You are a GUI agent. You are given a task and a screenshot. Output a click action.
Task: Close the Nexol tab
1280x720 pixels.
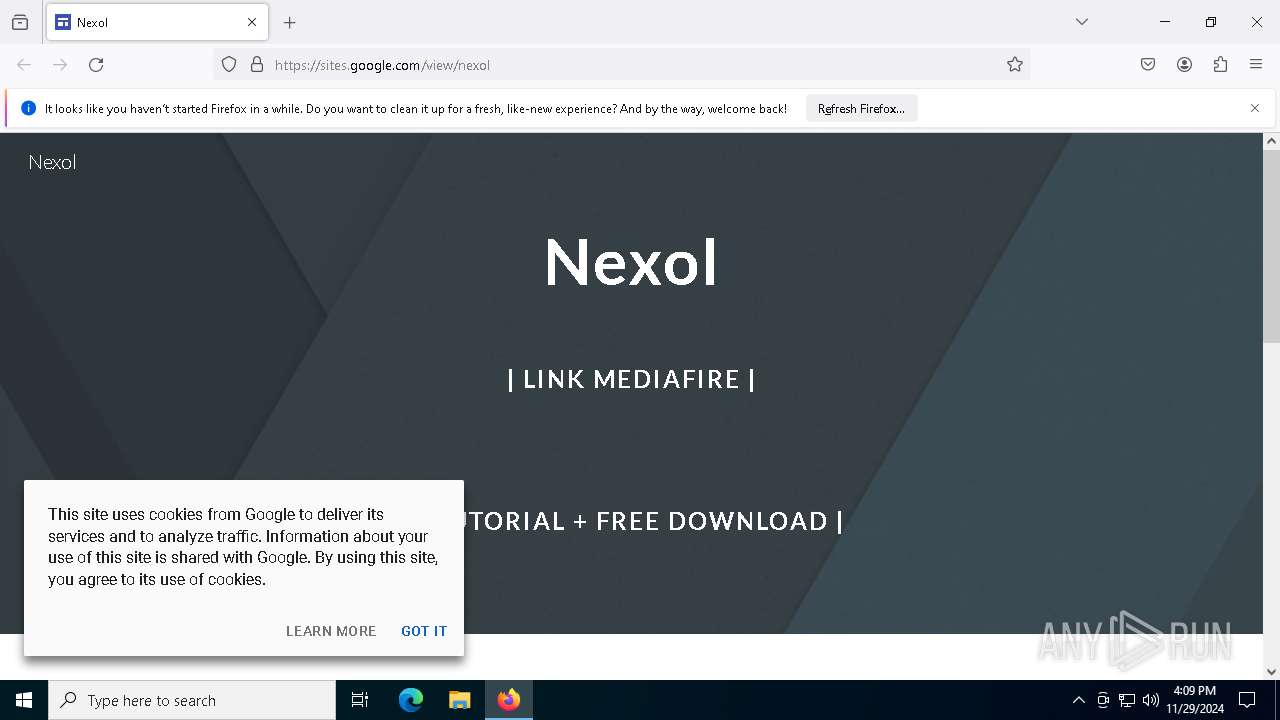tap(252, 22)
